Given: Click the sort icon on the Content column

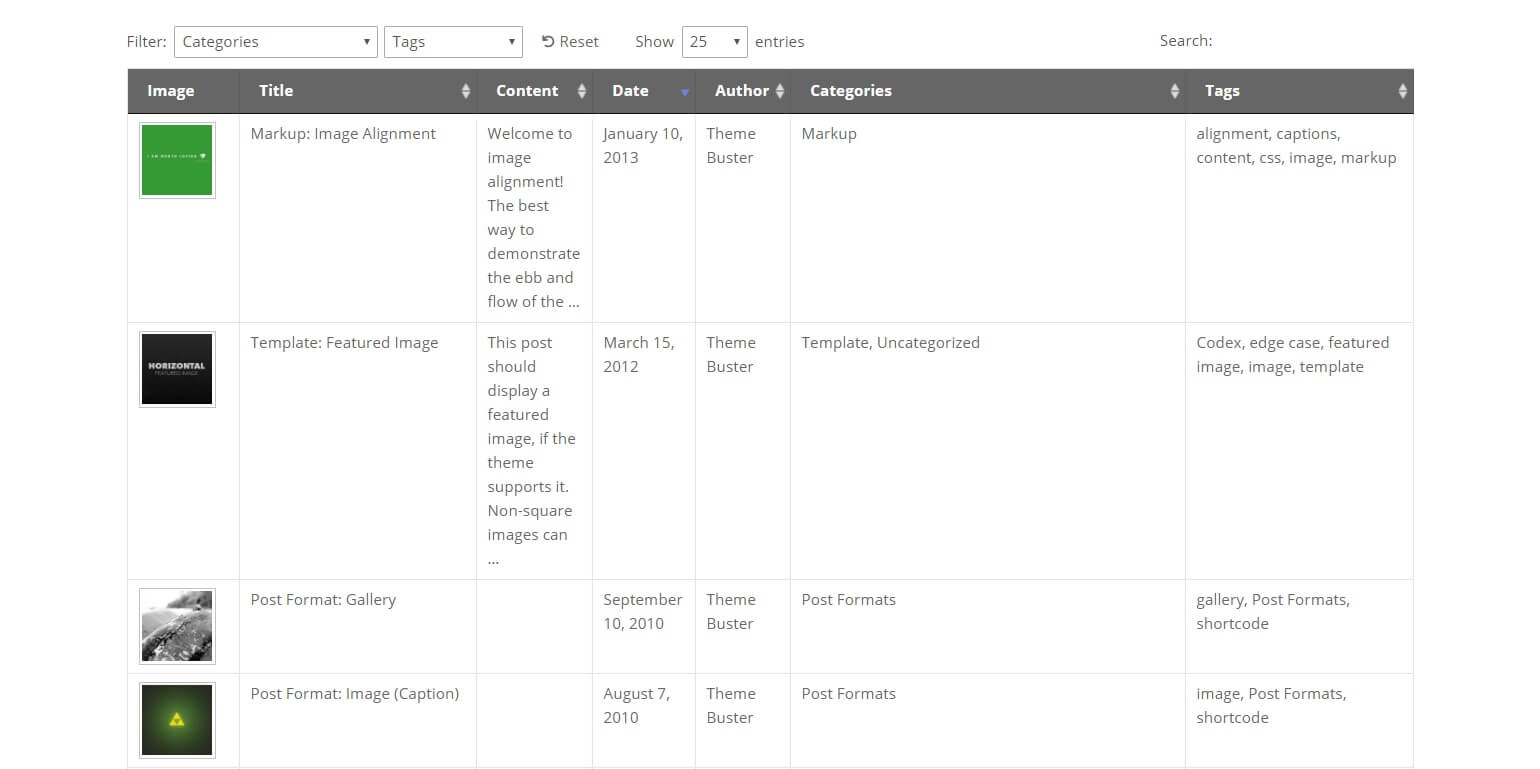Looking at the screenshot, I should [581, 91].
